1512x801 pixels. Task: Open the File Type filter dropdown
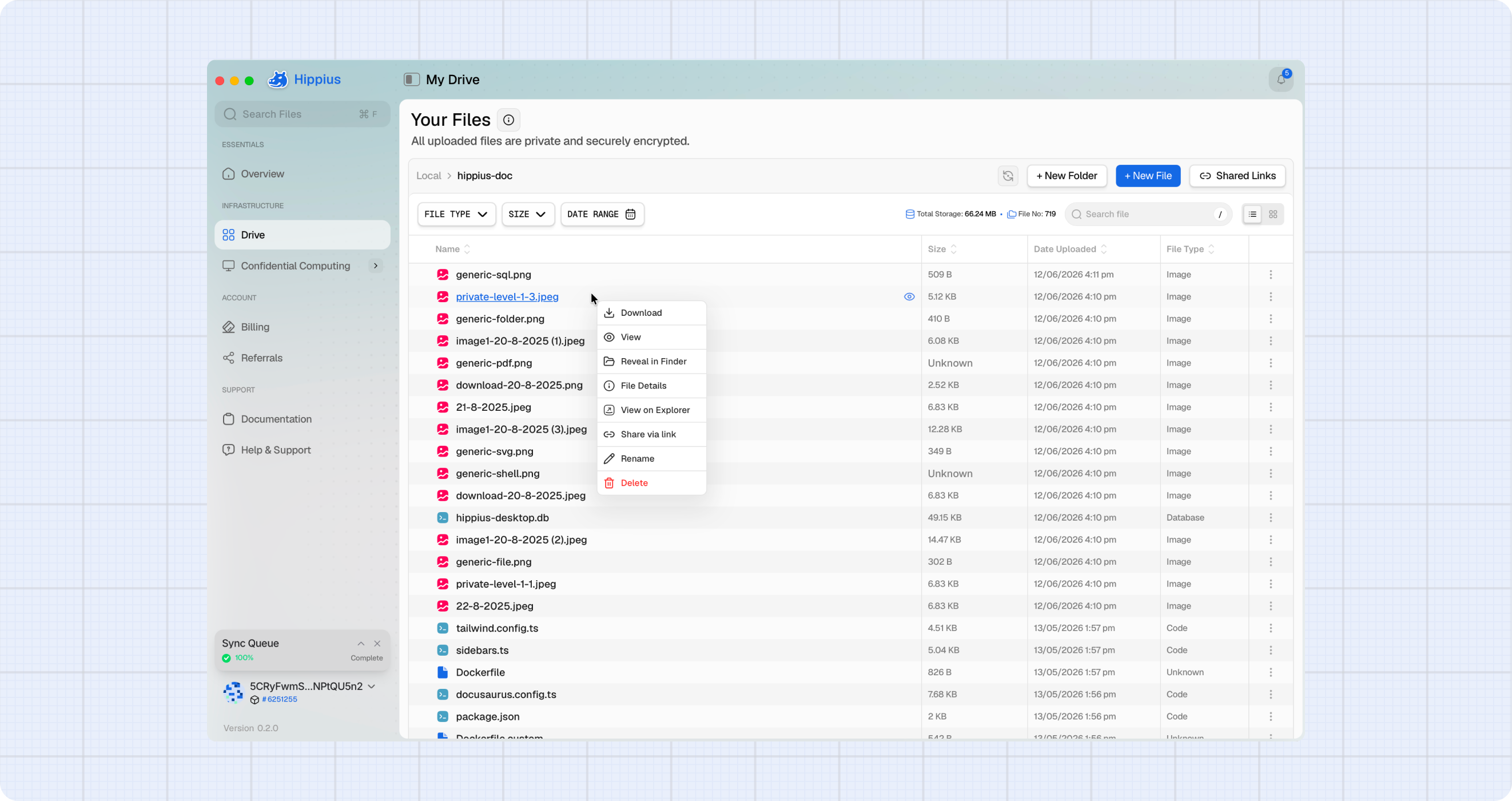point(456,214)
